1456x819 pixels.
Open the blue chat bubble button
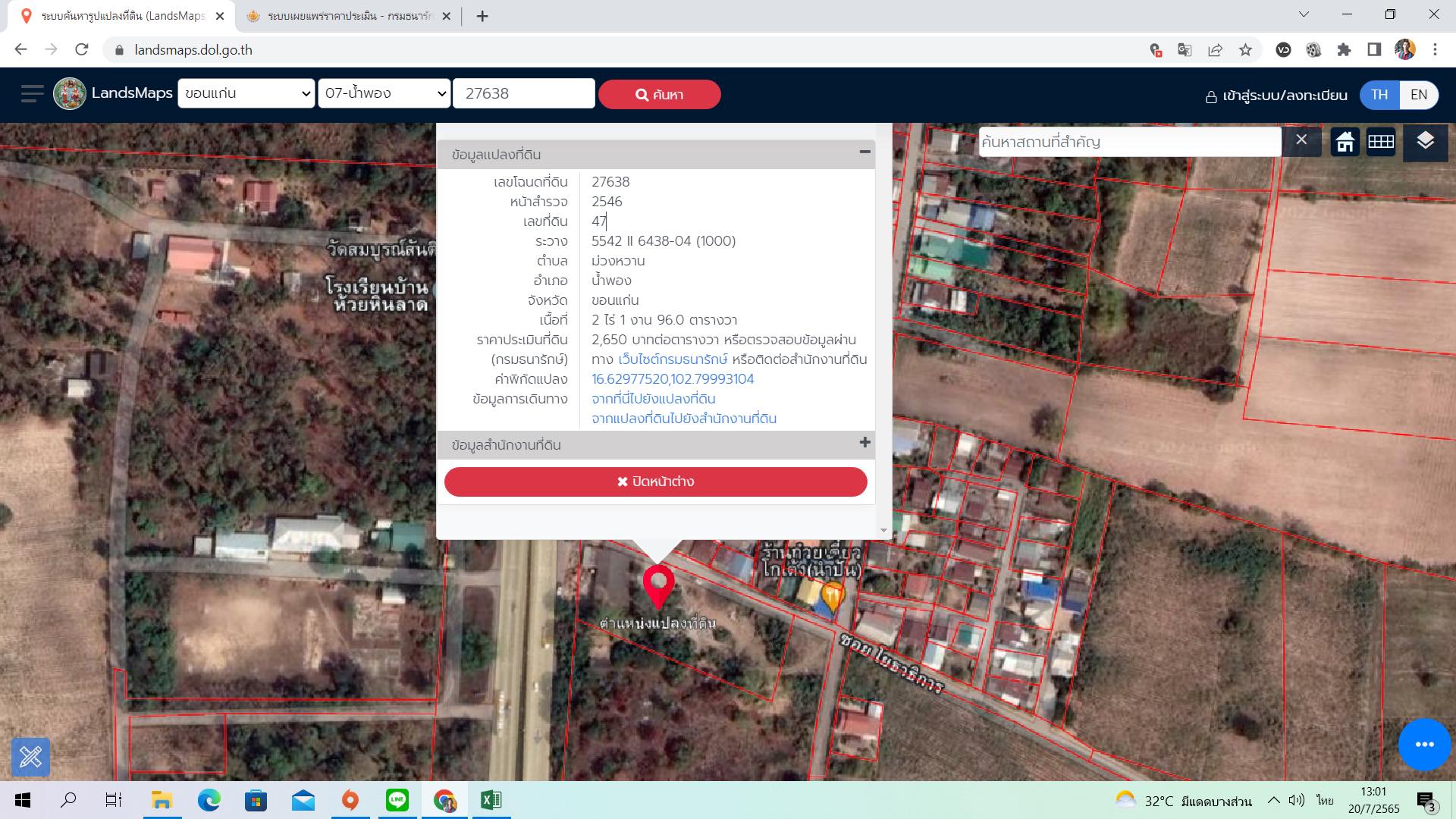(1424, 744)
